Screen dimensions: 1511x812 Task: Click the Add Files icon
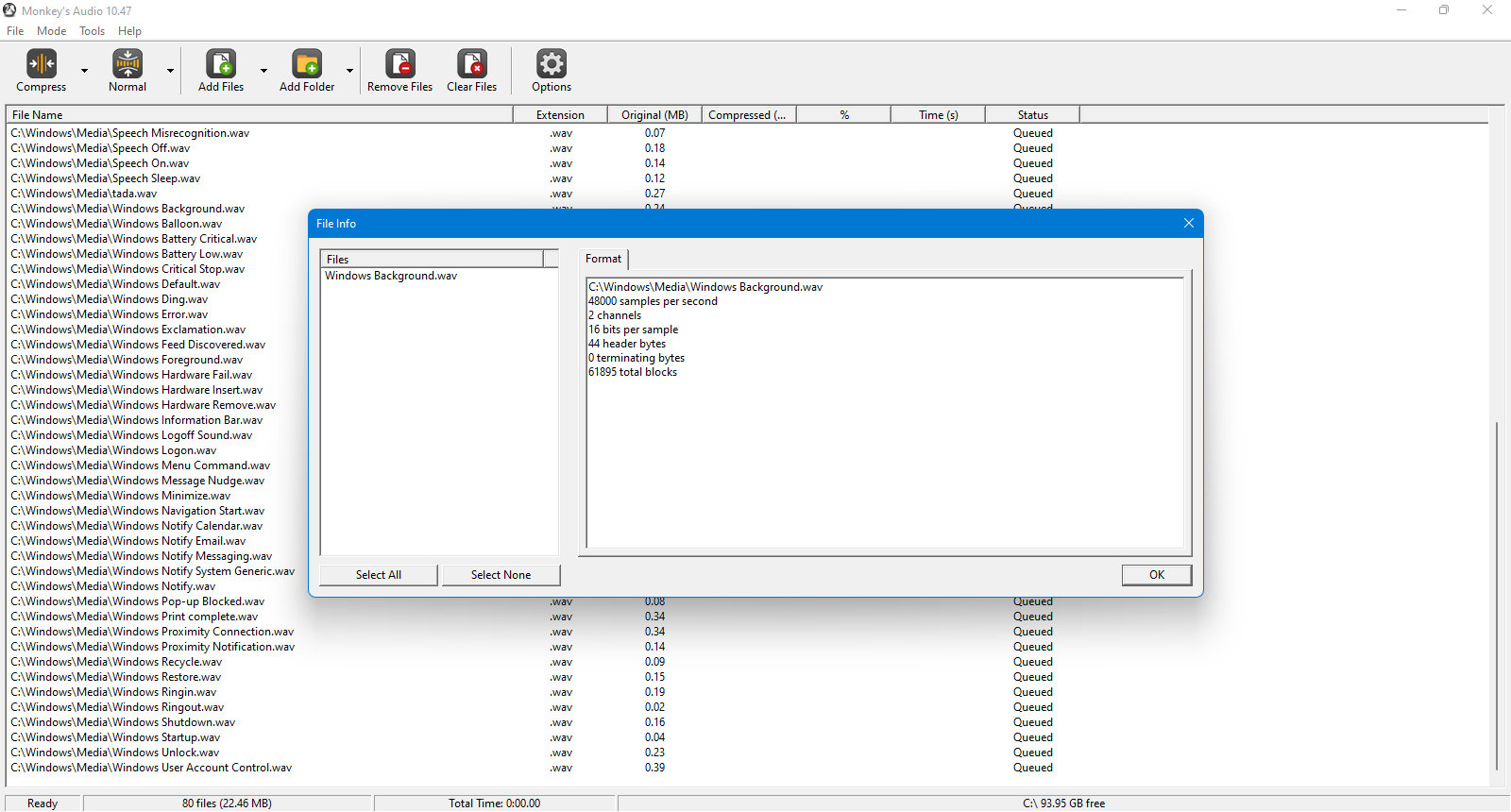click(x=221, y=63)
